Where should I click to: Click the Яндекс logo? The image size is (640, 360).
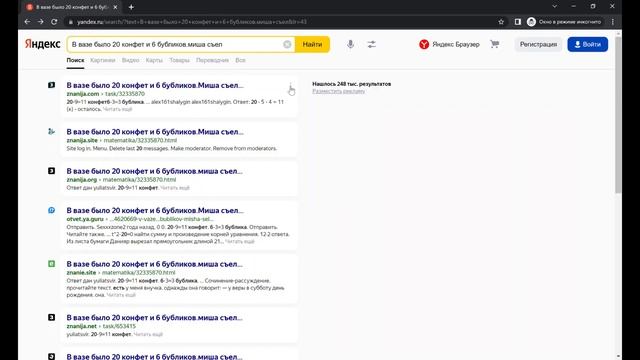point(42,44)
